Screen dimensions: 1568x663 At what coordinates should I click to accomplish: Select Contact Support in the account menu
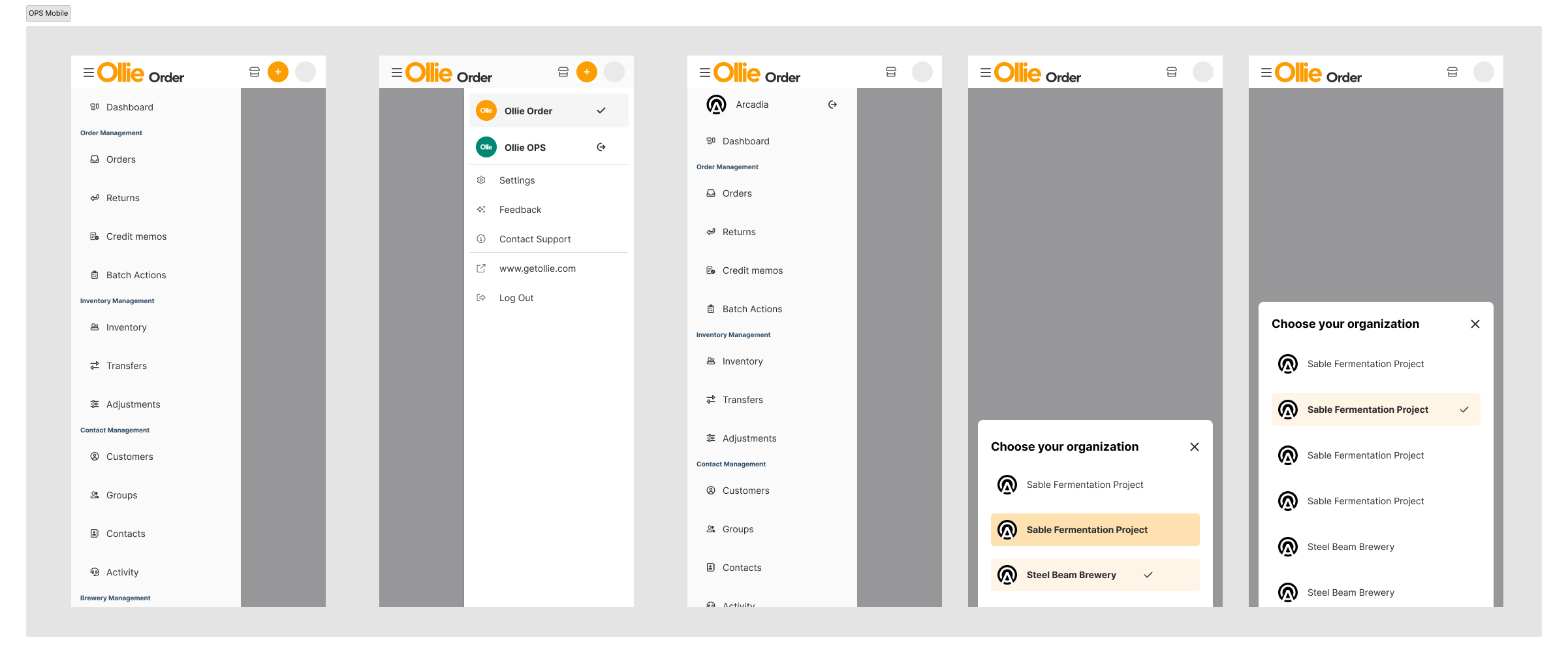(548, 238)
